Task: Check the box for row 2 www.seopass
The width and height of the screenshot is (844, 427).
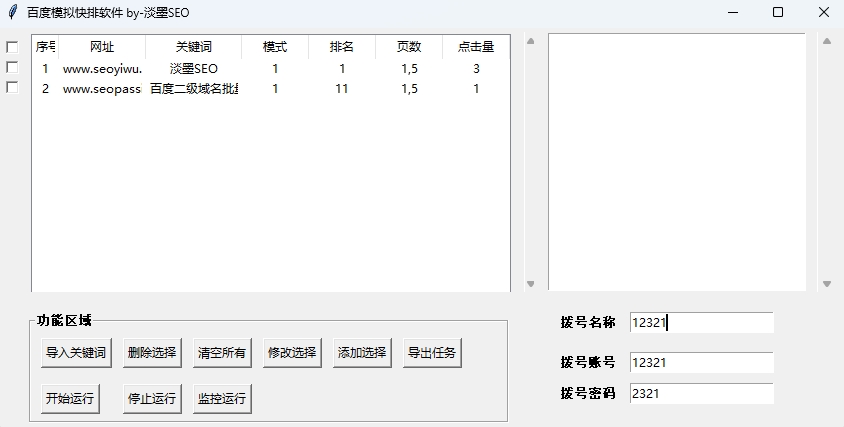Action: pyautogui.click(x=12, y=87)
